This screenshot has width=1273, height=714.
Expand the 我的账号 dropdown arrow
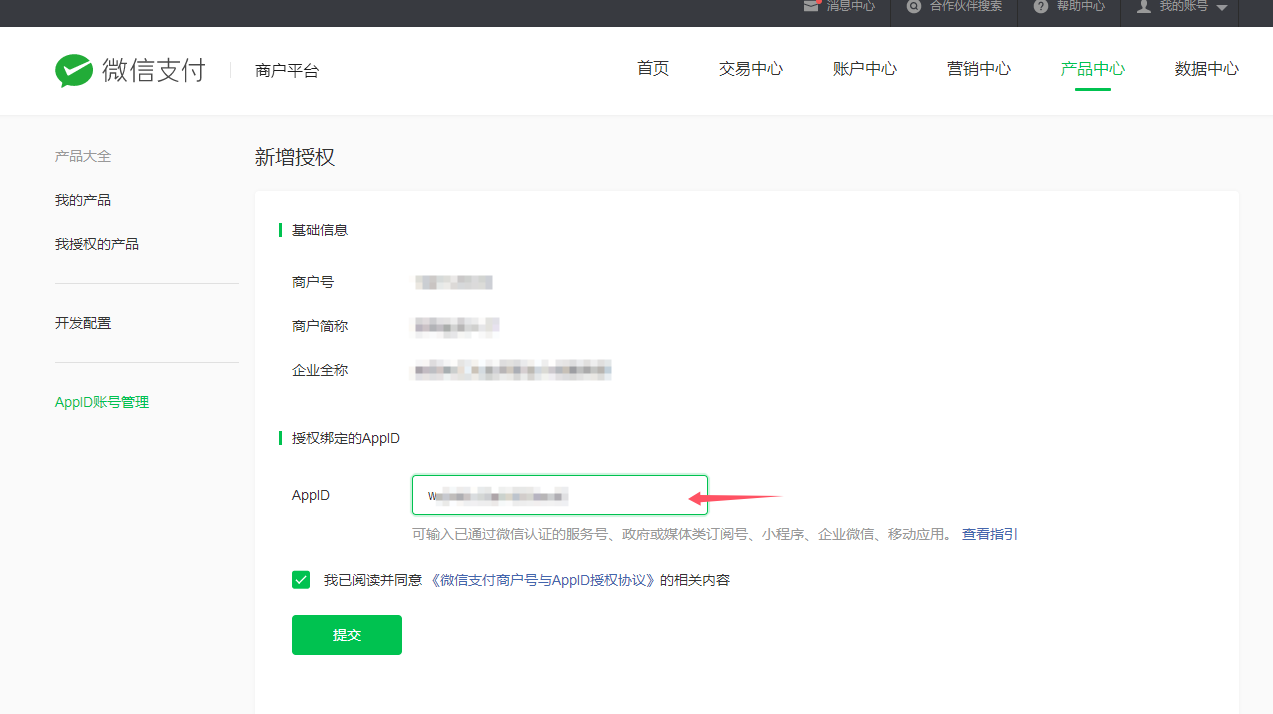pyautogui.click(x=1221, y=8)
